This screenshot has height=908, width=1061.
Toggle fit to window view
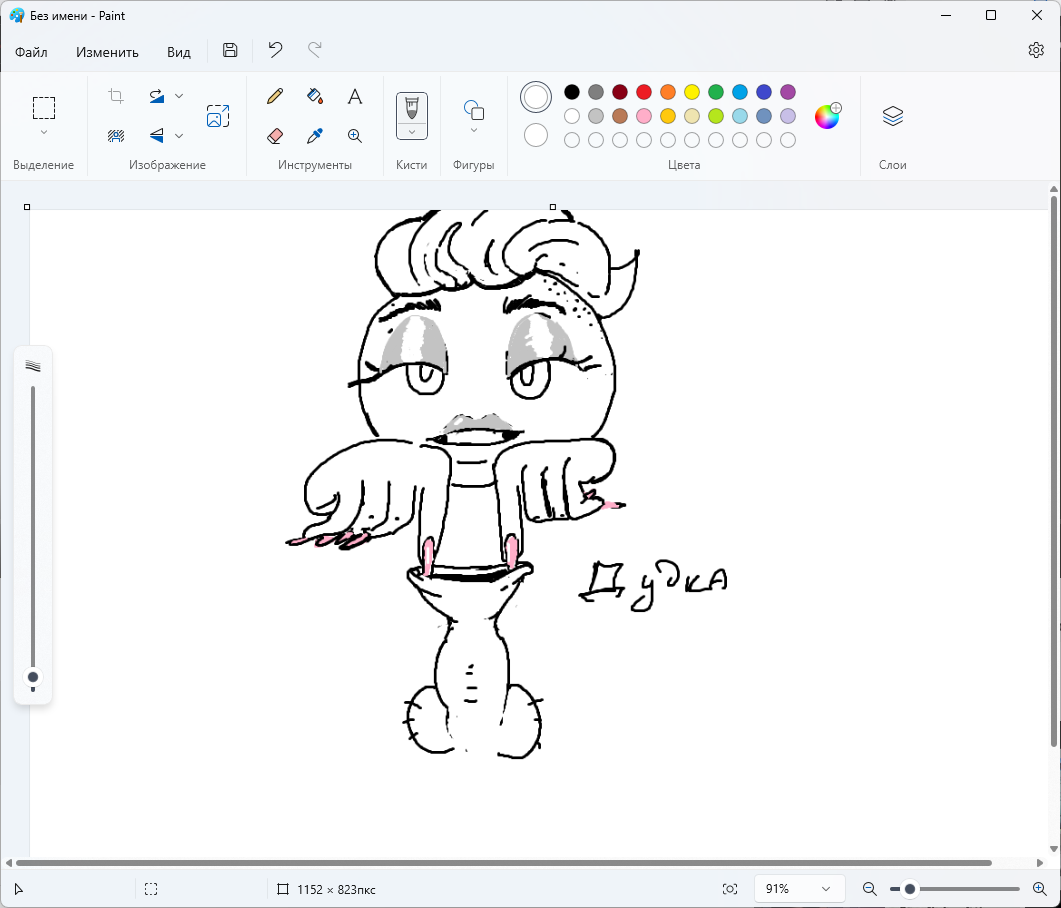tap(730, 889)
